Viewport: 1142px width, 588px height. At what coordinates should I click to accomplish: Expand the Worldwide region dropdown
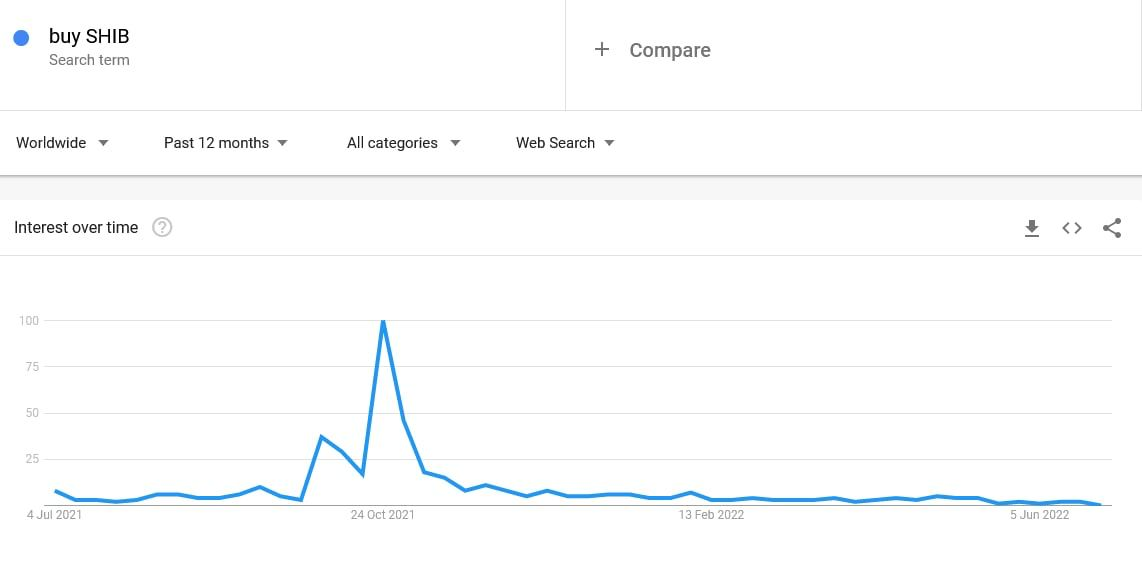pyautogui.click(x=62, y=143)
